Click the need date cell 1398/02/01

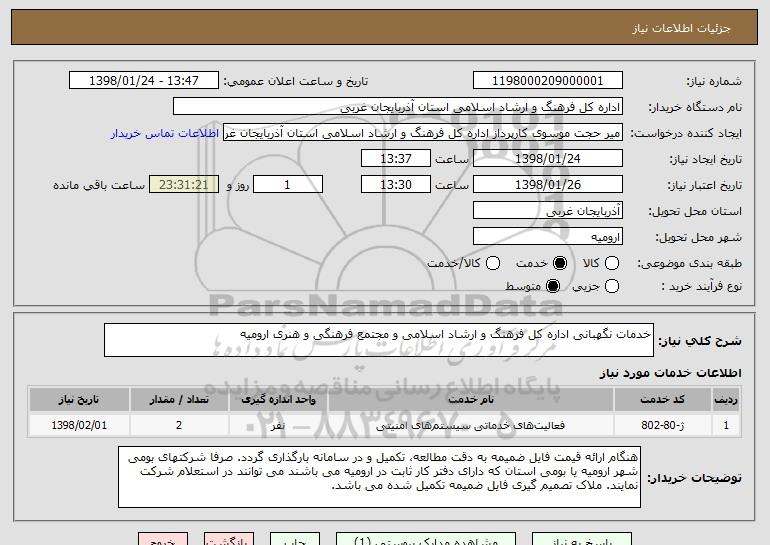[79, 425]
